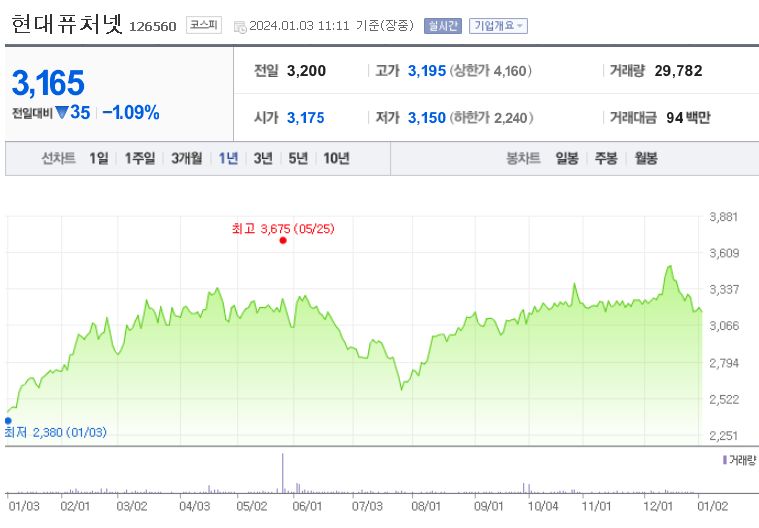Click the 거래대금 value 94 백만
The height and width of the screenshot is (528, 759).
688,118
